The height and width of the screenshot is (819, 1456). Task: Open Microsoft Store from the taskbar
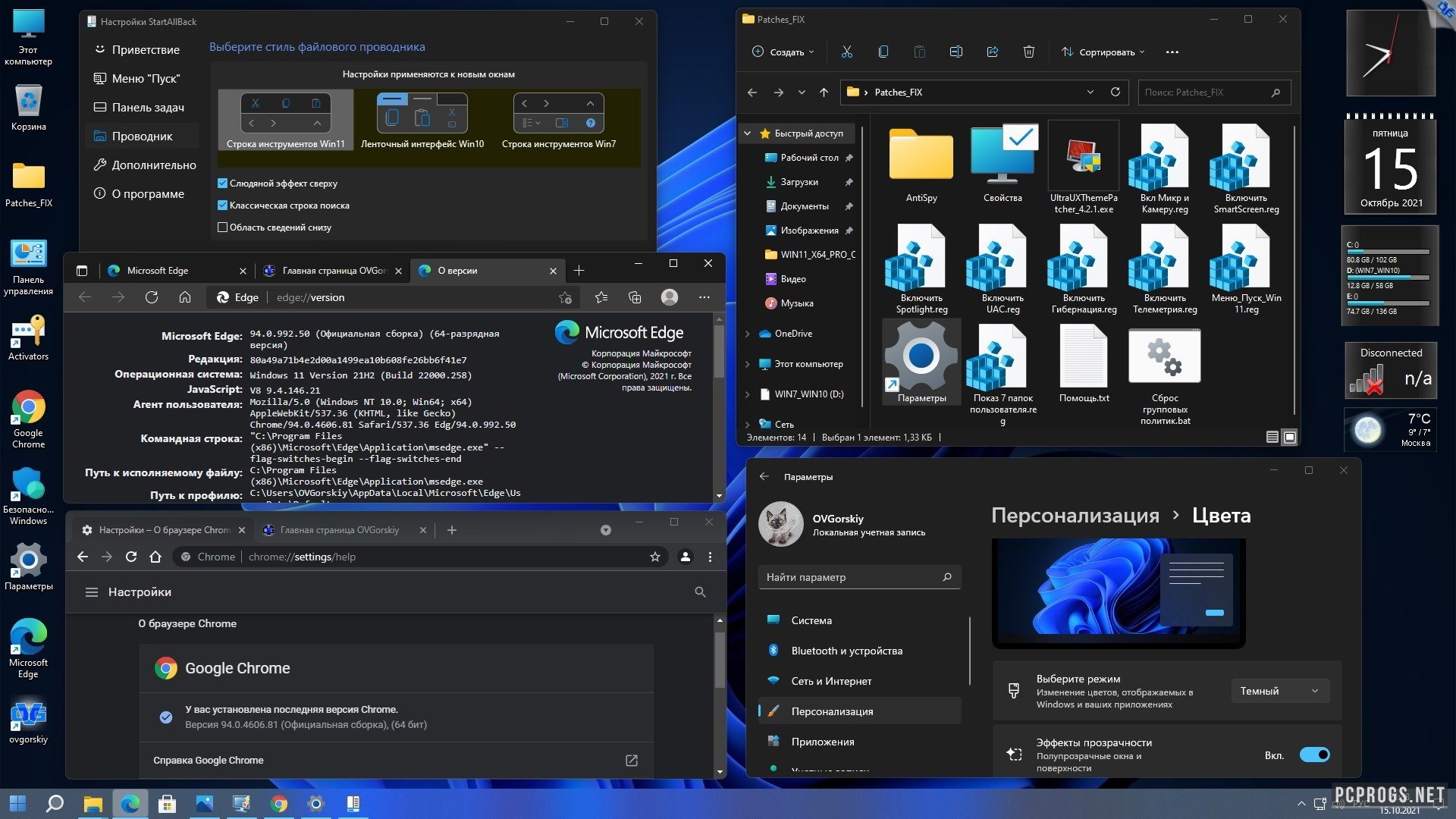click(x=167, y=804)
